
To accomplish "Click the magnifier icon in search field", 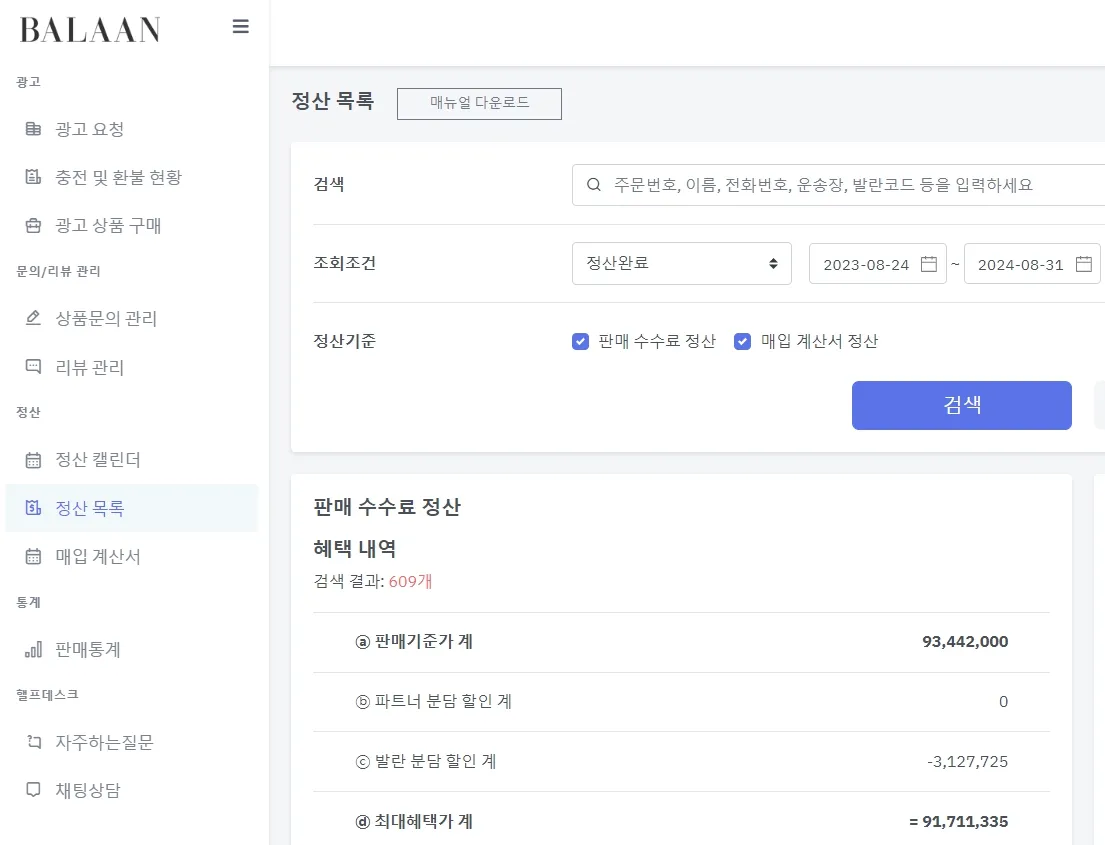I will (x=594, y=185).
